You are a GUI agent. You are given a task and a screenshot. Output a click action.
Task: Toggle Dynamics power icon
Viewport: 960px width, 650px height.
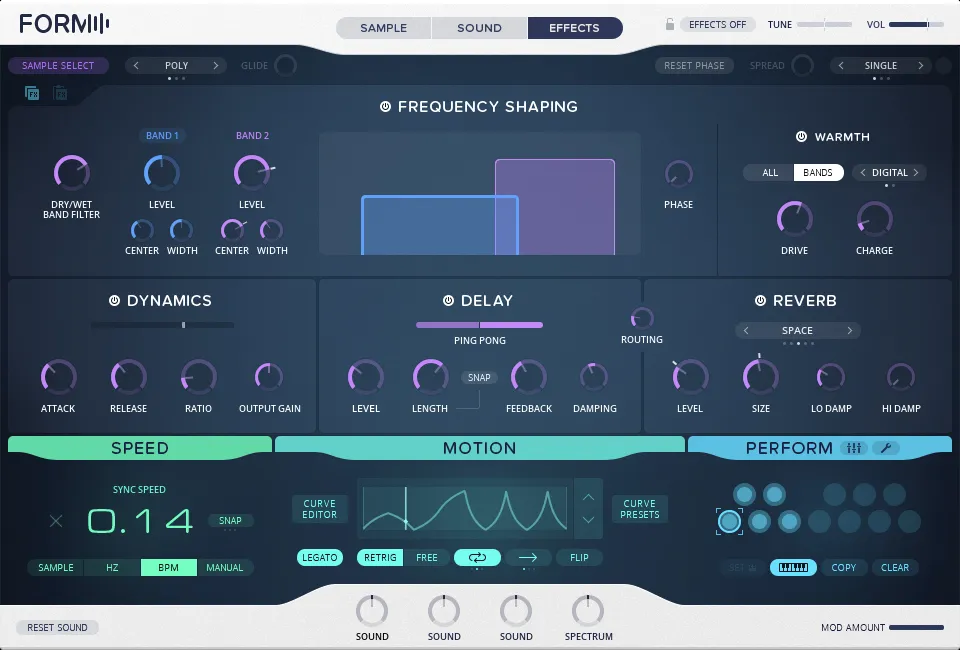[x=114, y=301]
